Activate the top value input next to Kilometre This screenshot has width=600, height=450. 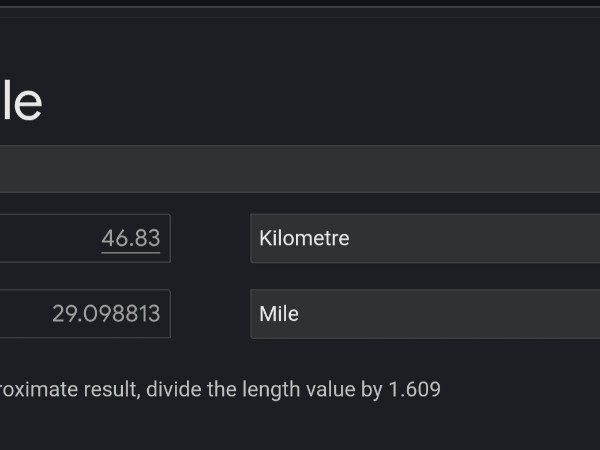[85, 238]
